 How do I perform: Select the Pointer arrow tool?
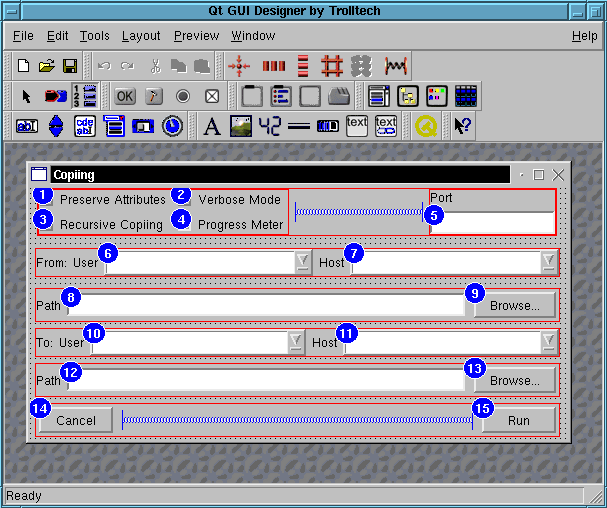point(27,96)
